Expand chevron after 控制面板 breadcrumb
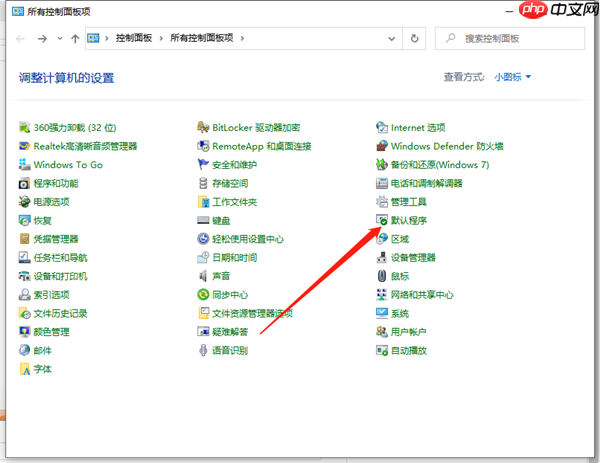 [161, 38]
